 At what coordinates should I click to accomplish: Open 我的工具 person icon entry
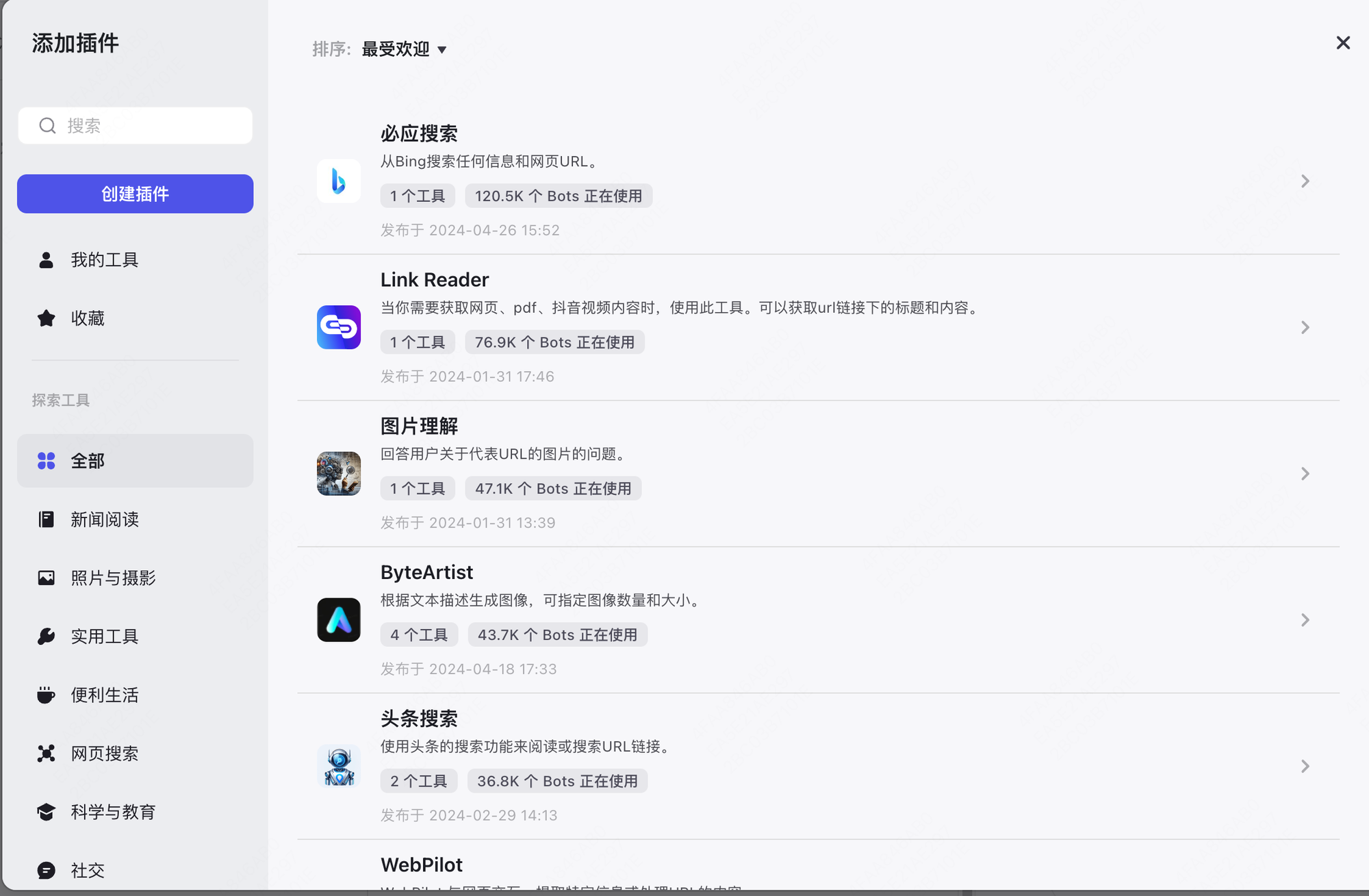coord(104,260)
